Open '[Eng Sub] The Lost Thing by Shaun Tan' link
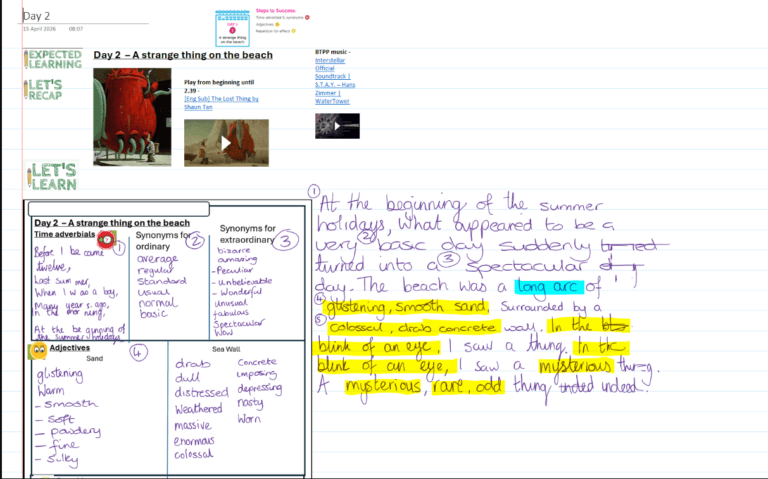Screen dimensions: 768x479 (221, 103)
